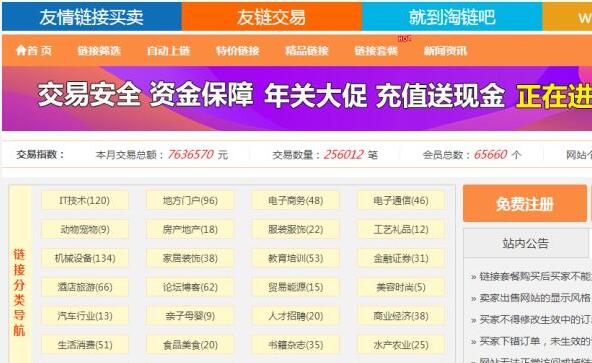Select 地方门户(96) category
Image resolution: width=592 pixels, height=363 pixels.
190,200
